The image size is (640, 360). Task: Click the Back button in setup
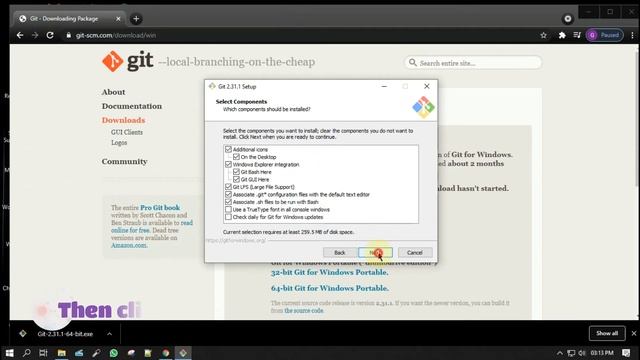tap(340, 253)
